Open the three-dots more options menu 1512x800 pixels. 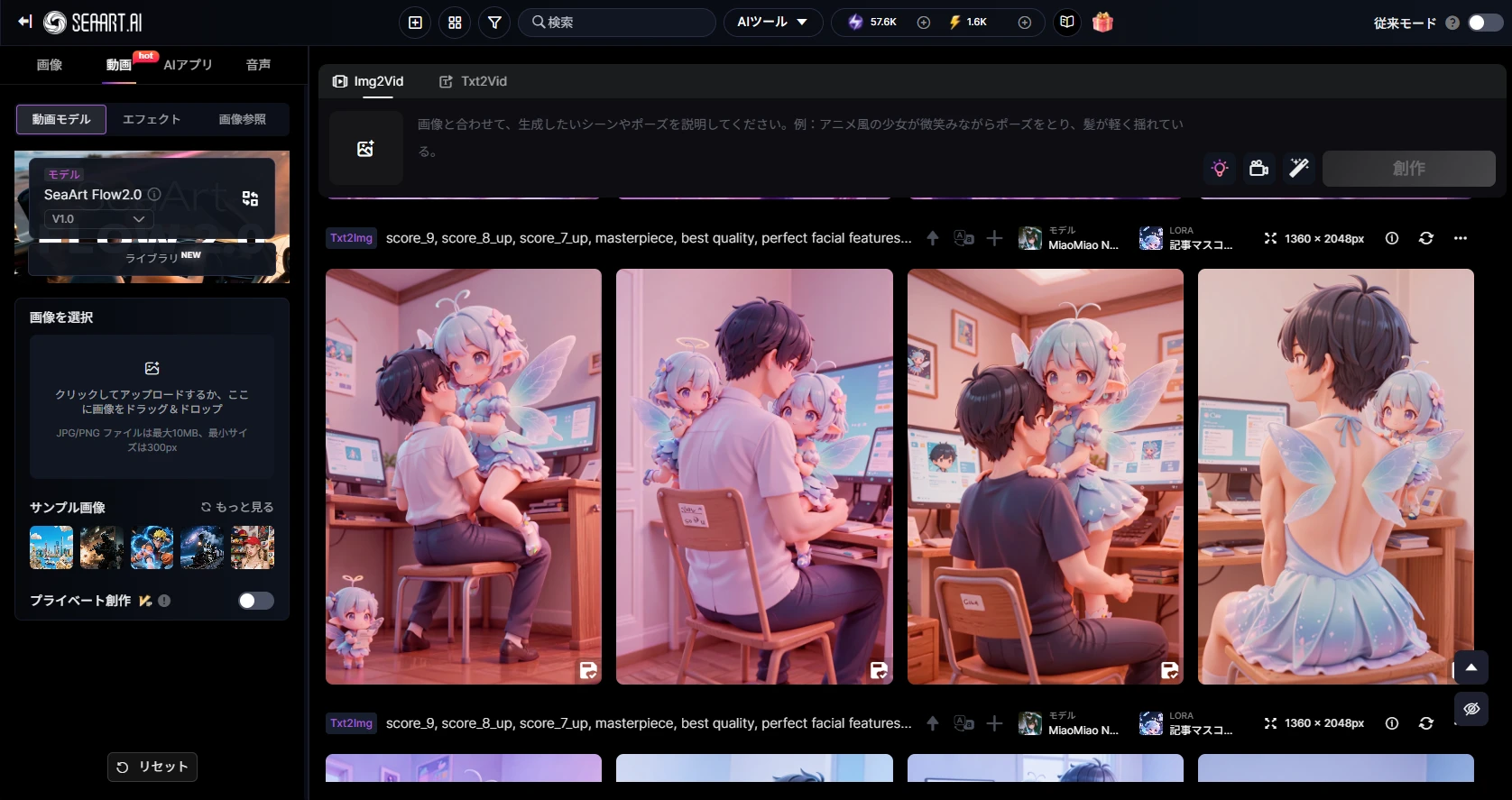pos(1460,238)
